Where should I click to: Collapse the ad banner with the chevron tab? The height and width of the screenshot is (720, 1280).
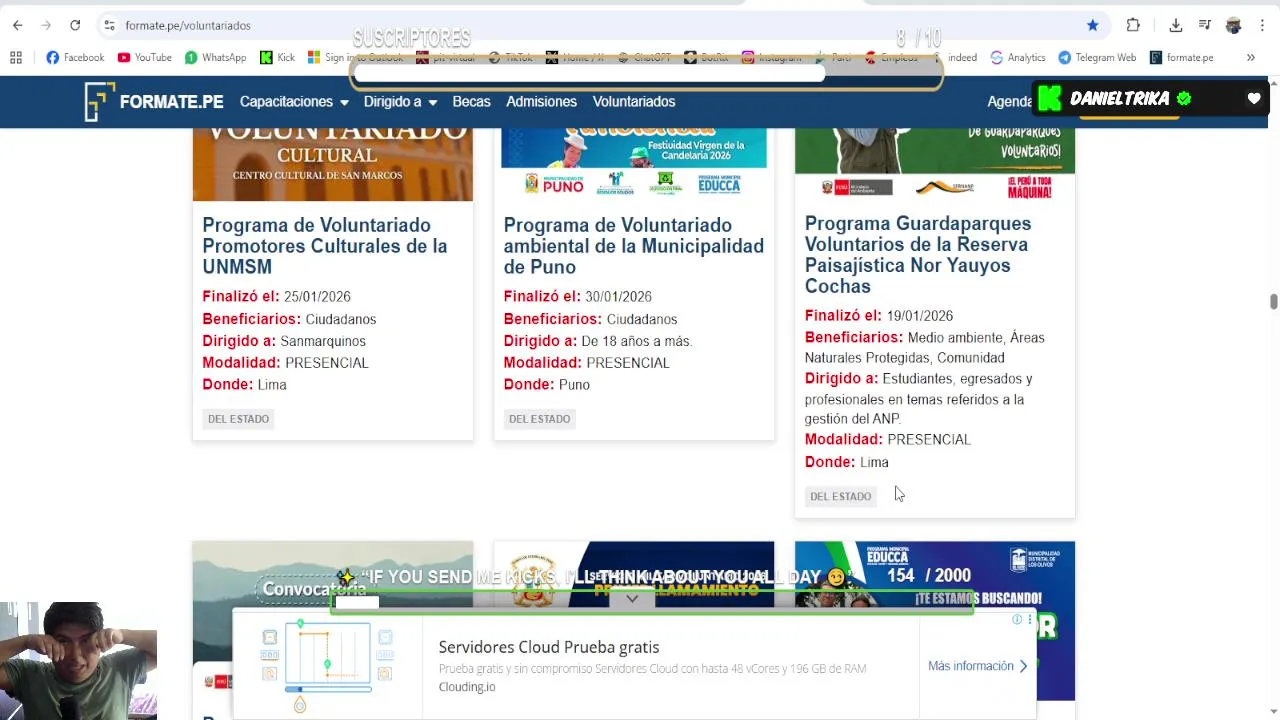(x=632, y=599)
